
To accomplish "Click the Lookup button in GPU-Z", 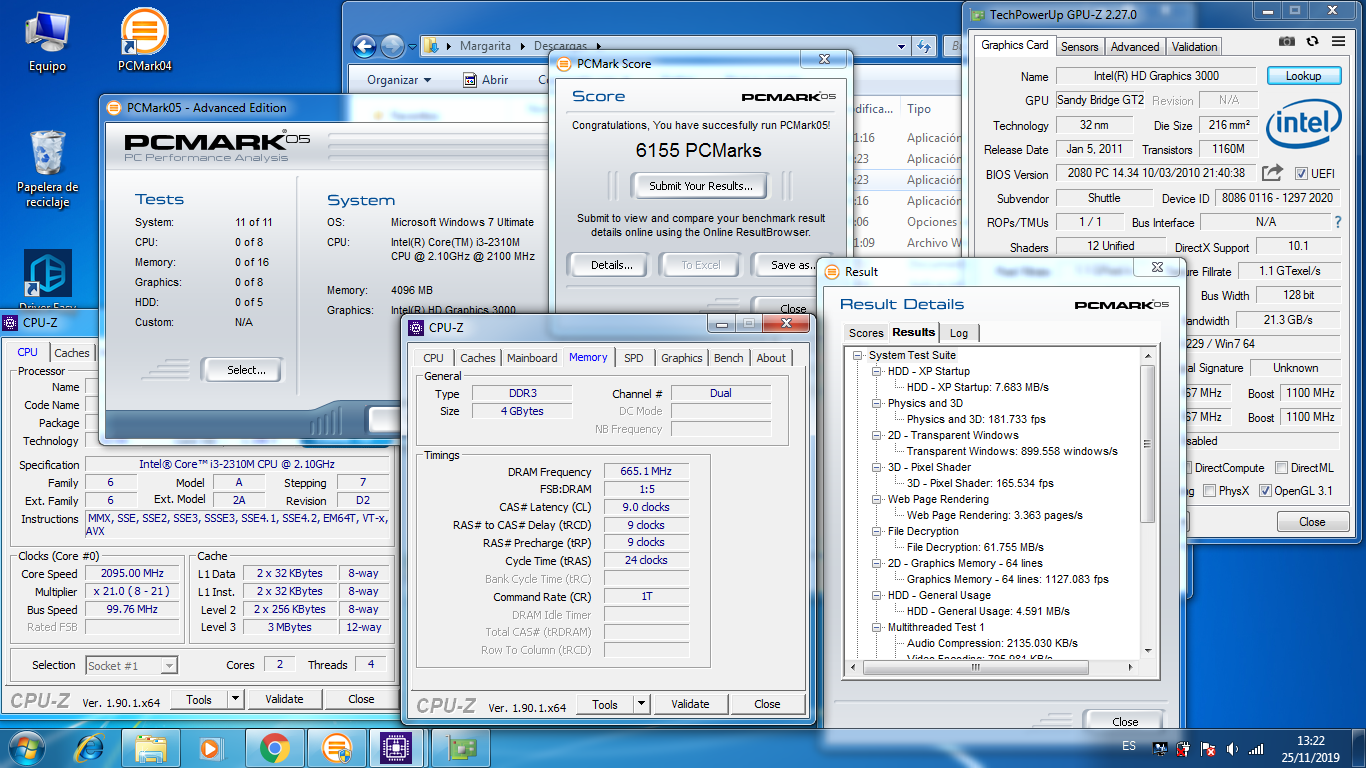I will [x=1303, y=76].
